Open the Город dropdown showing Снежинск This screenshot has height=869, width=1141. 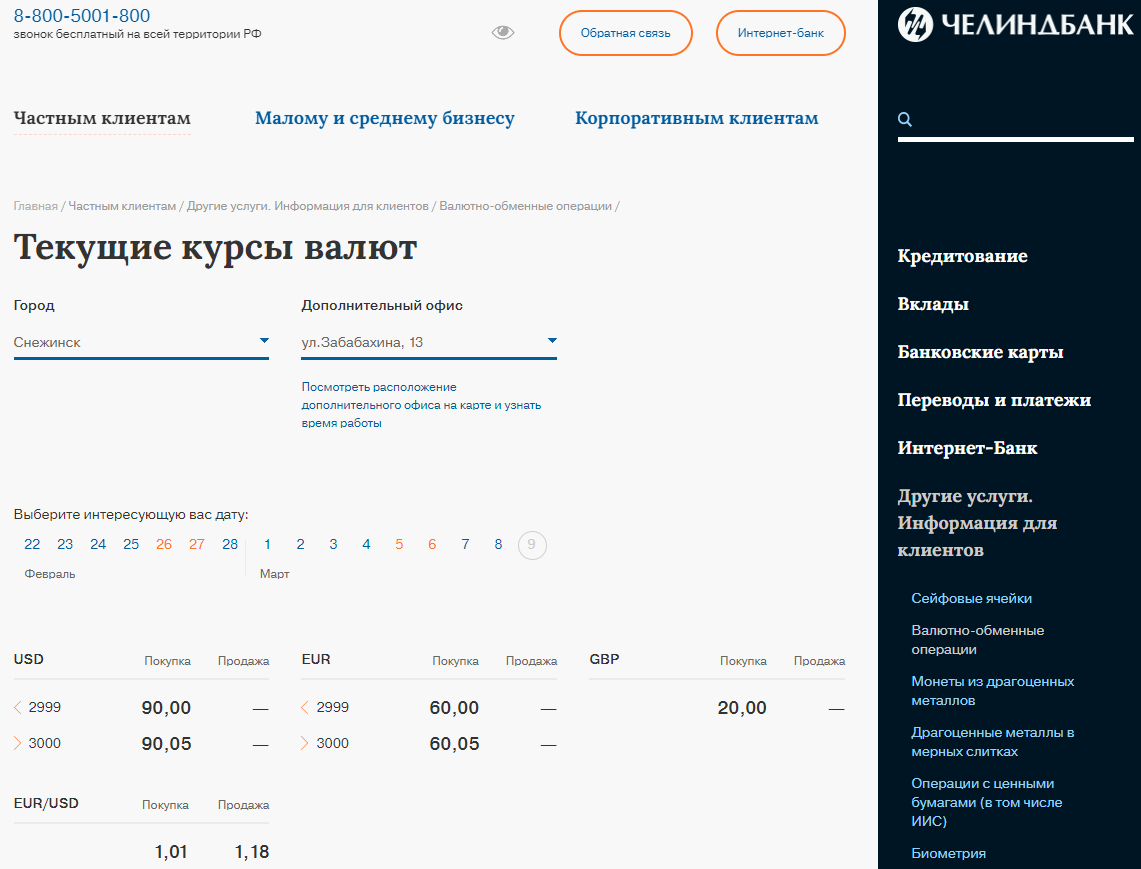[141, 342]
